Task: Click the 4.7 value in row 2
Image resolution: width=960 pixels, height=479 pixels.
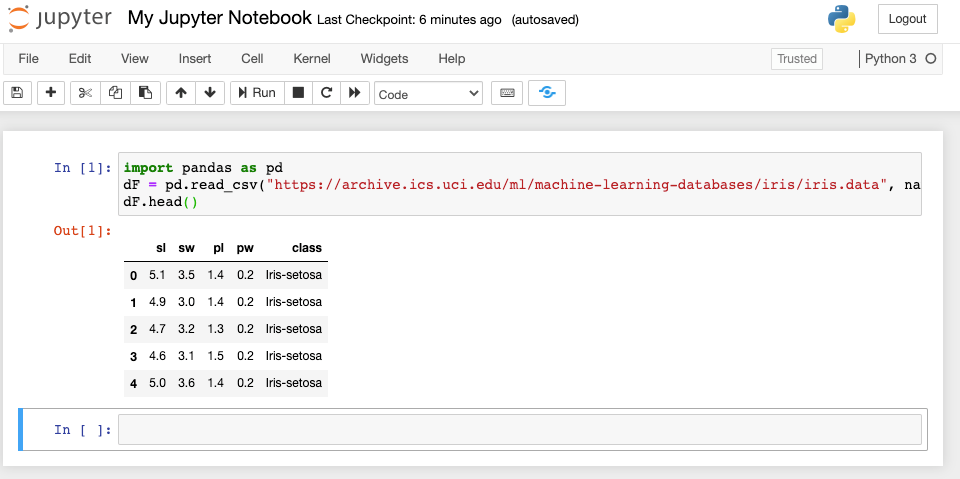Action: point(157,329)
